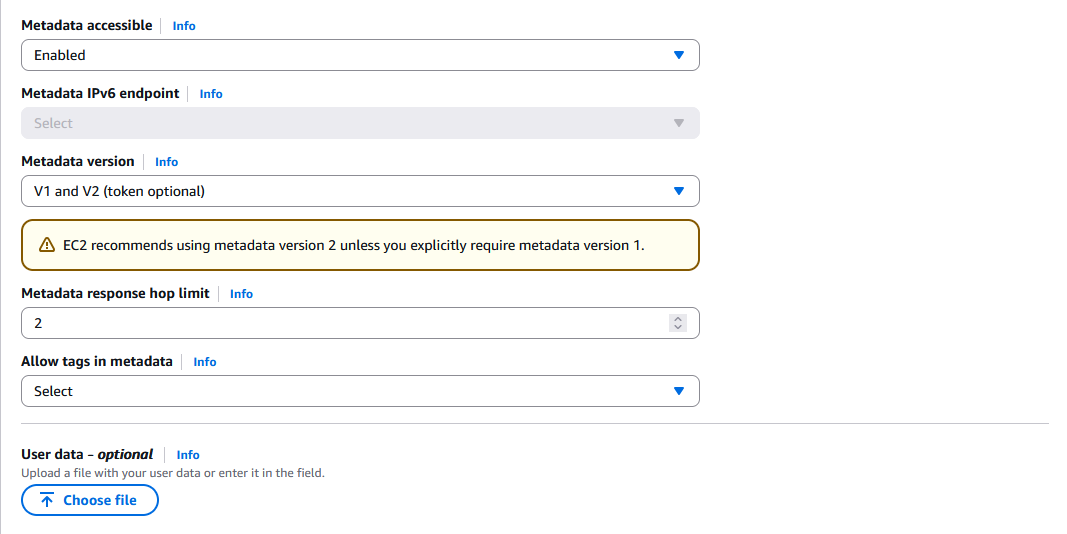Image resolution: width=1067 pixels, height=534 pixels.
Task: Click the grey caret on Metadata IPv6 endpoint
Action: coord(679,123)
